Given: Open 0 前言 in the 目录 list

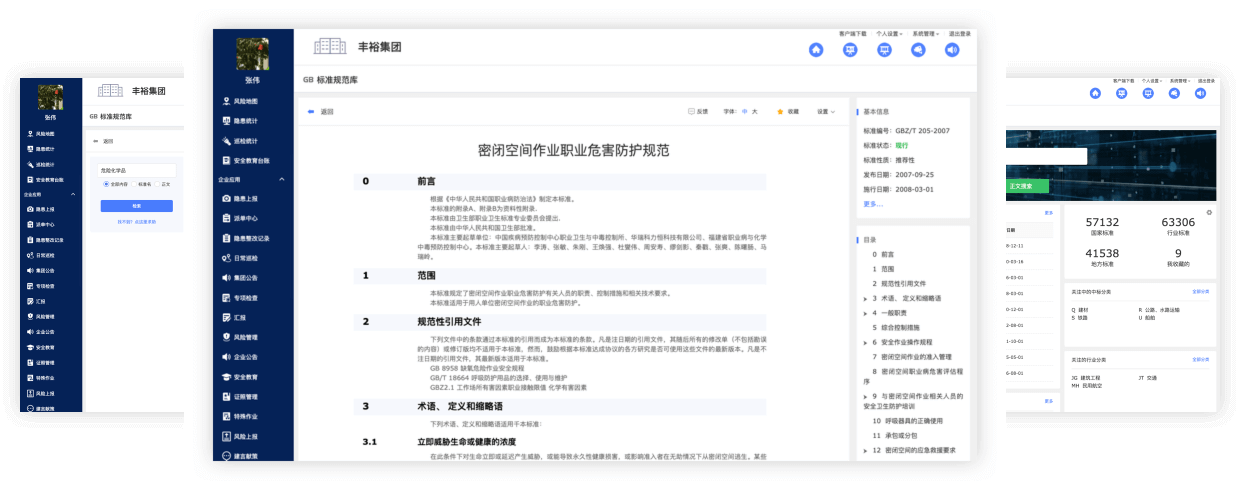Looking at the screenshot, I should [883, 255].
